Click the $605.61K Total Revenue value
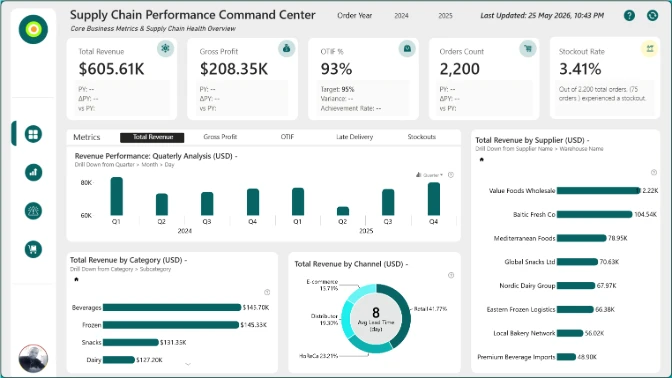The image size is (672, 378). pos(111,69)
